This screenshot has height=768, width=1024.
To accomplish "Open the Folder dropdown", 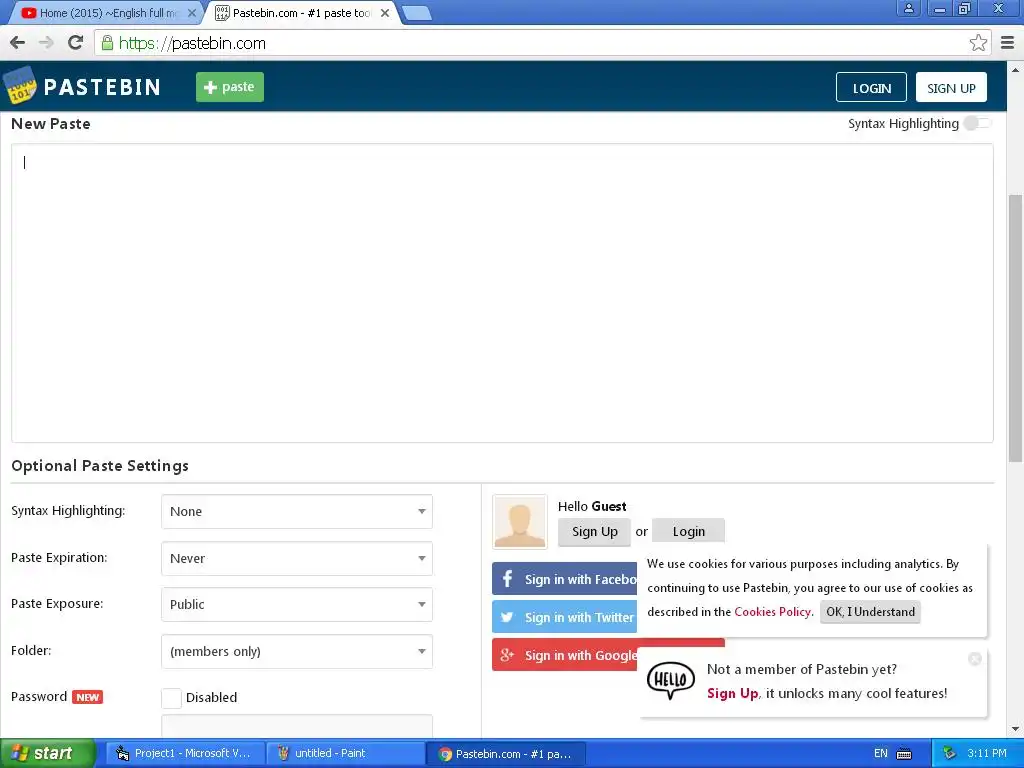I will [296, 651].
